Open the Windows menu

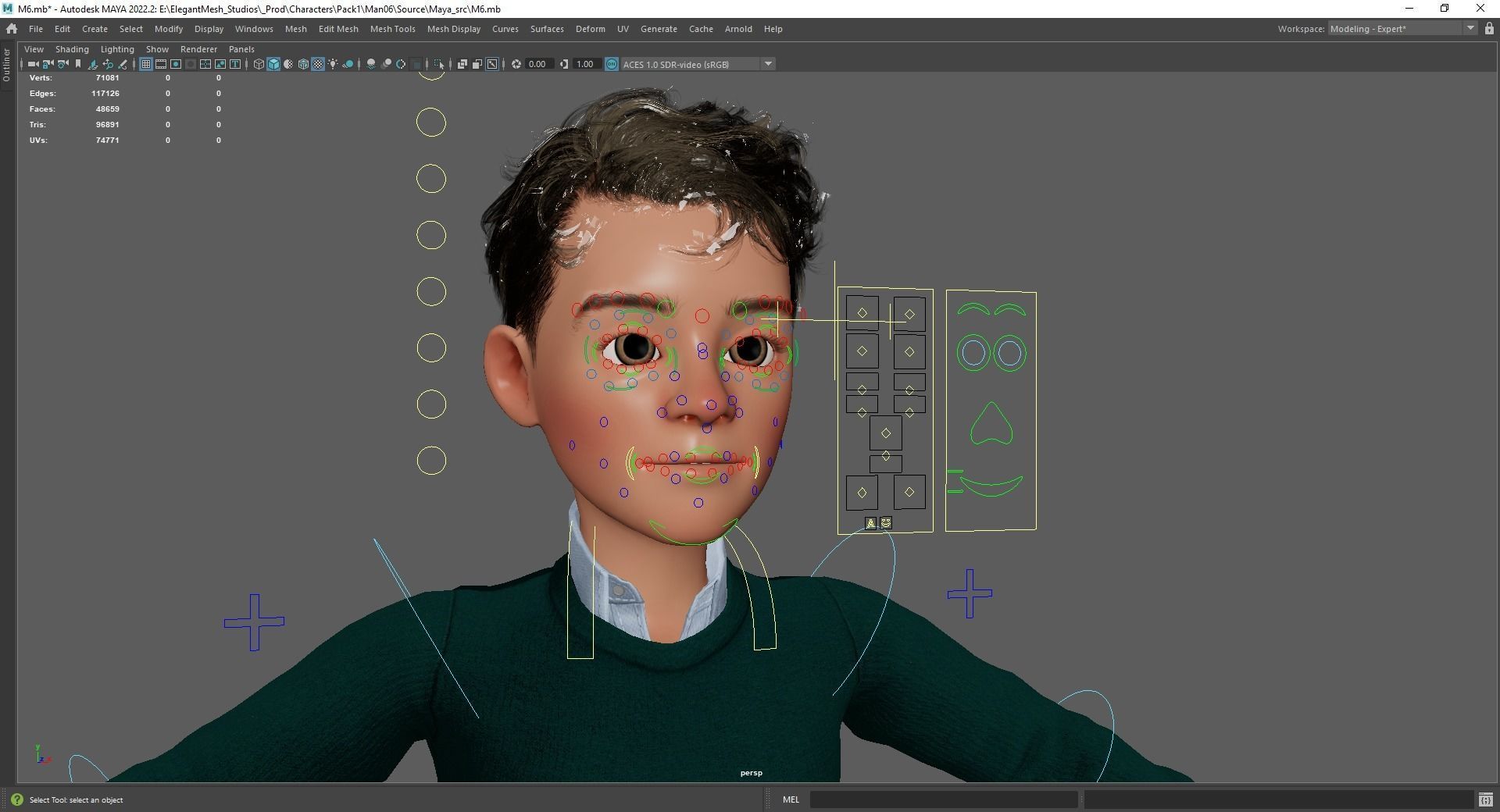[254, 29]
